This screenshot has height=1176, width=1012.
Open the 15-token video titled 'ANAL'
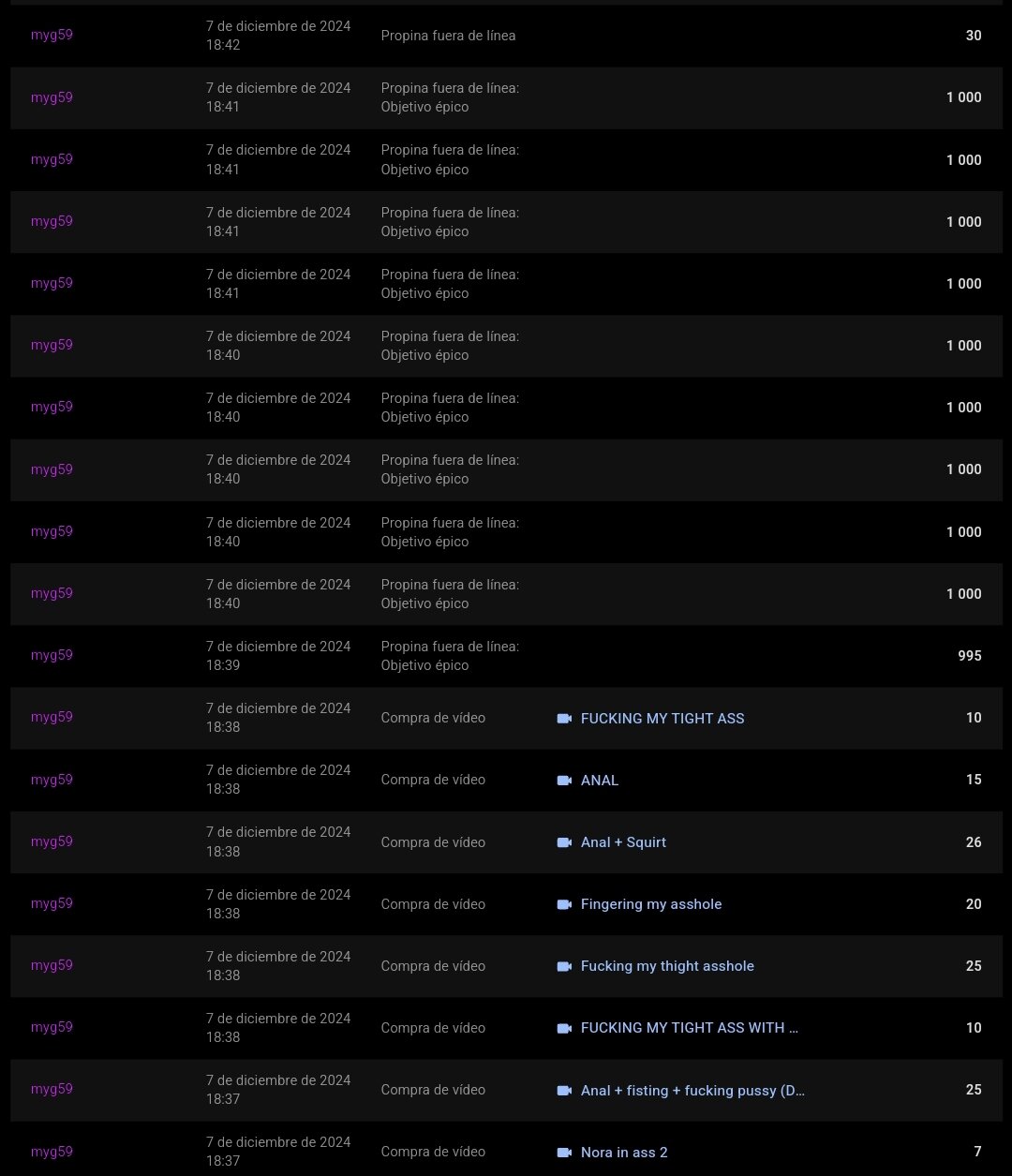pos(600,781)
